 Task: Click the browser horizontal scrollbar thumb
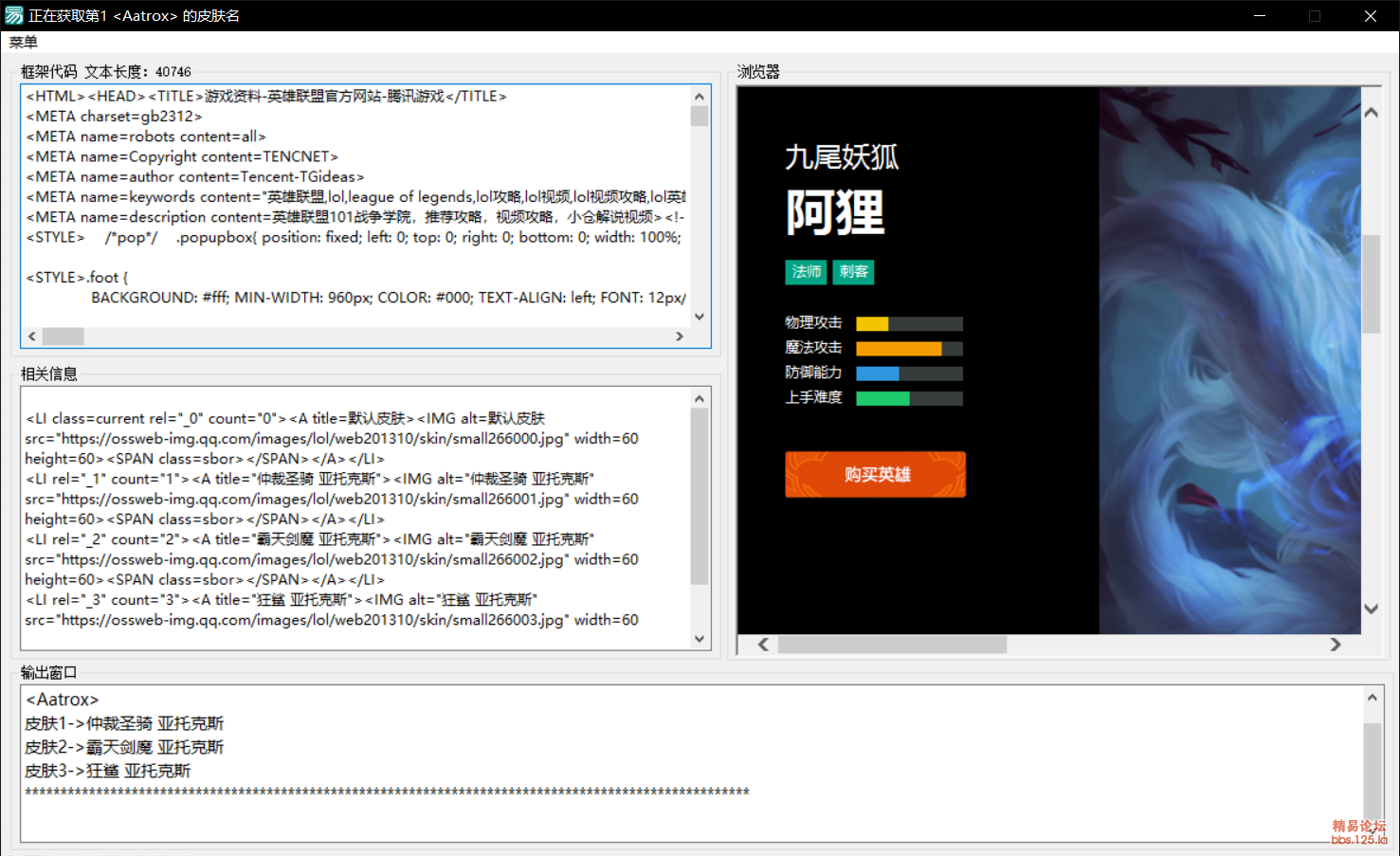[x=892, y=645]
